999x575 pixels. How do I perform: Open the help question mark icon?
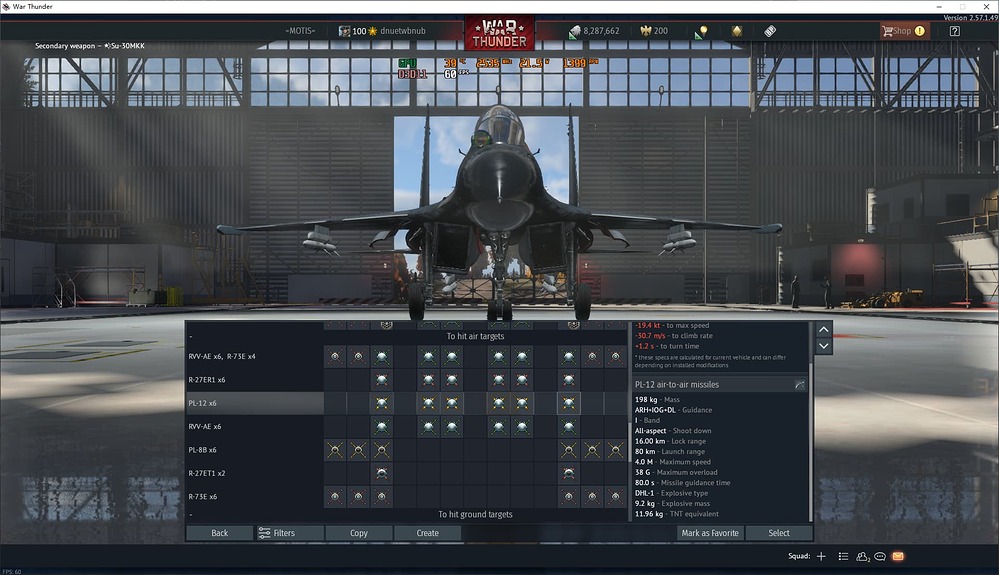[954, 31]
